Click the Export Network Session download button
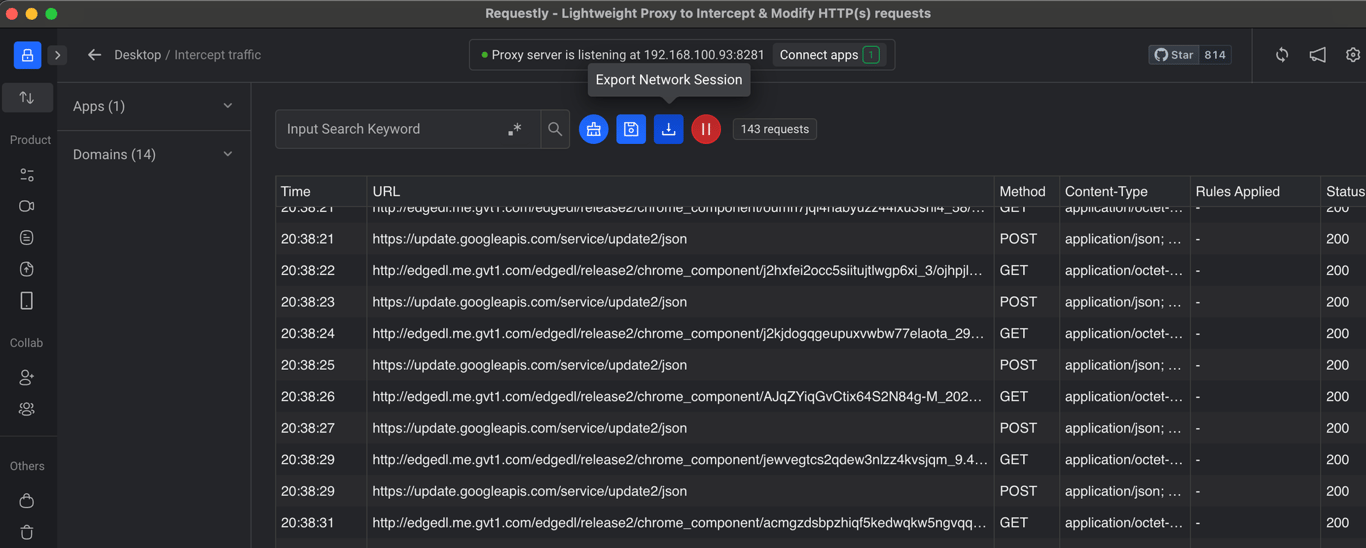The image size is (1366, 548). (669, 129)
